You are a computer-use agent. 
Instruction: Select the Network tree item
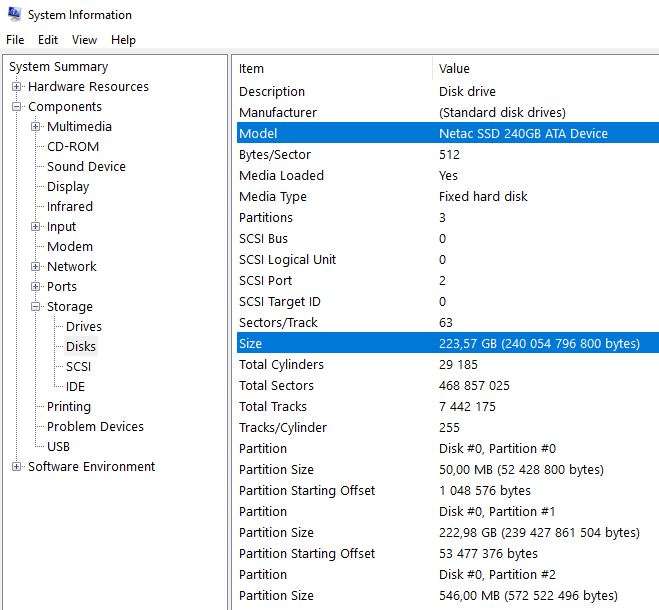click(72, 267)
